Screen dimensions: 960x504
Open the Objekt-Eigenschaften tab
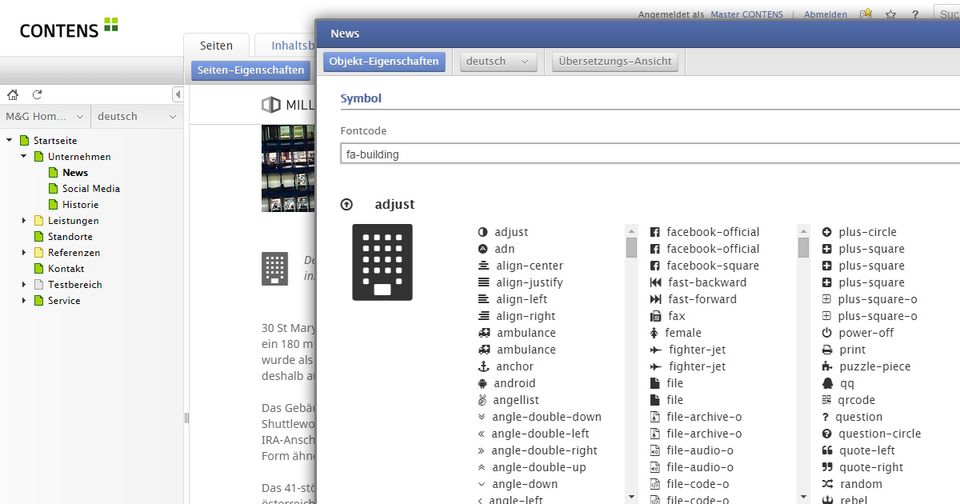pos(383,62)
